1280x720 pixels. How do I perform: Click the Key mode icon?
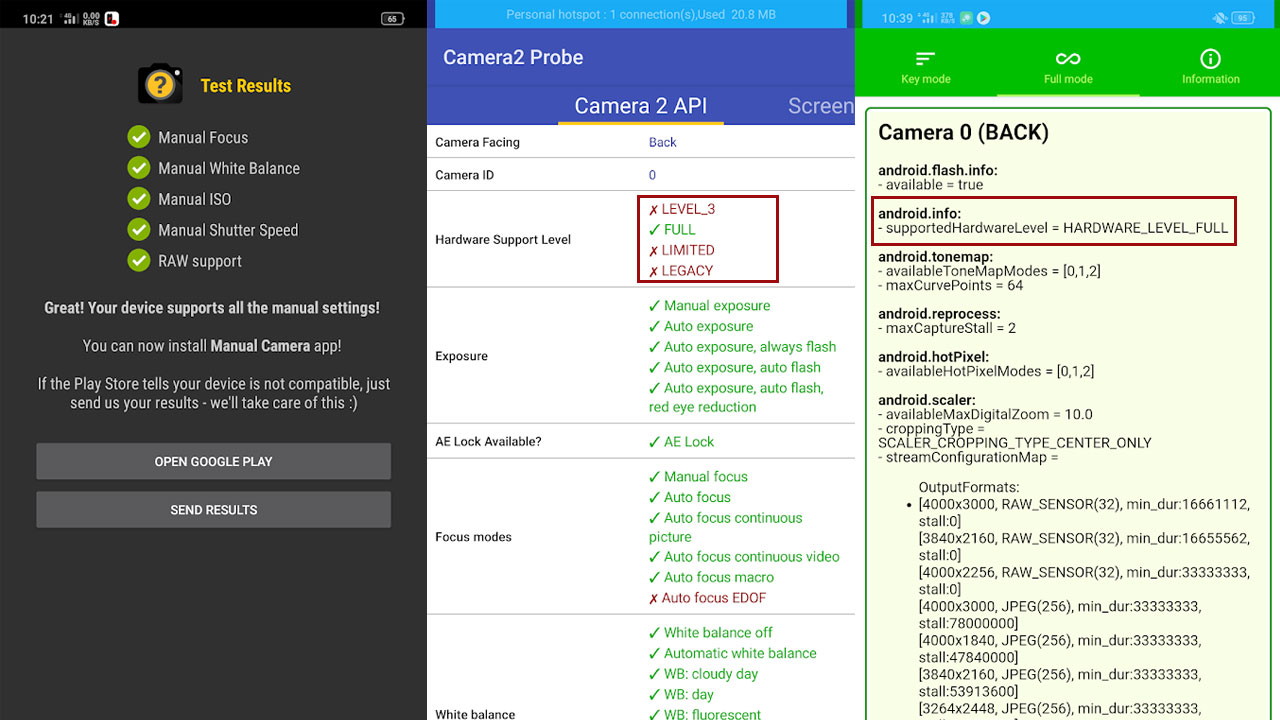pyautogui.click(x=926, y=58)
